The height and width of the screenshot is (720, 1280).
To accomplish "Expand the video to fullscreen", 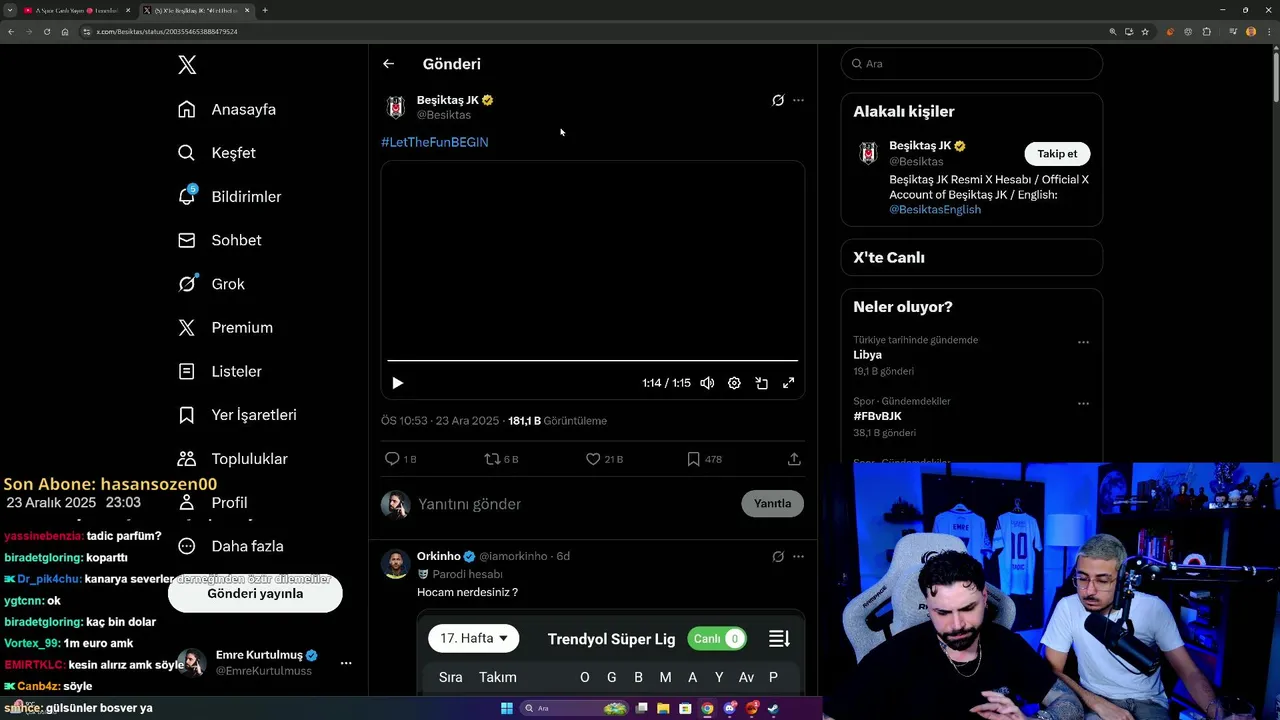I will coord(788,383).
